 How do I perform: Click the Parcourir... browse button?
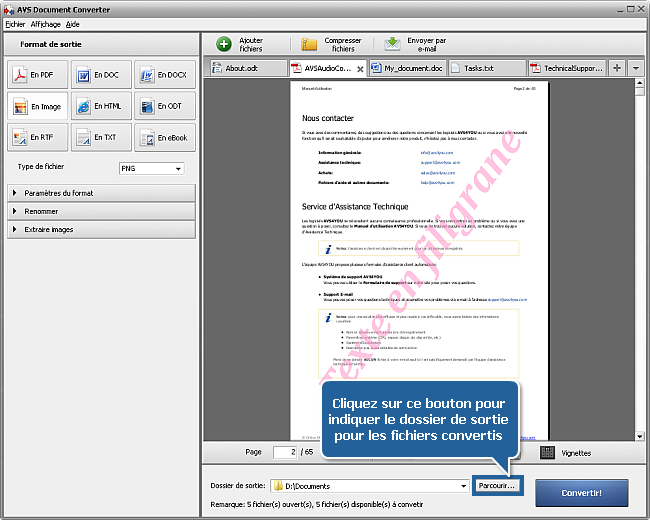497,486
